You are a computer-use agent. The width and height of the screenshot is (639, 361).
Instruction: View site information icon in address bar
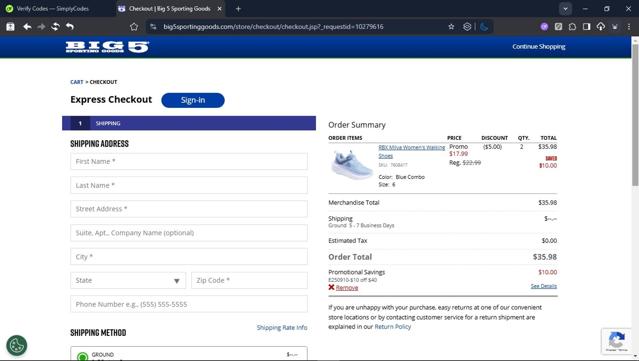[153, 26]
